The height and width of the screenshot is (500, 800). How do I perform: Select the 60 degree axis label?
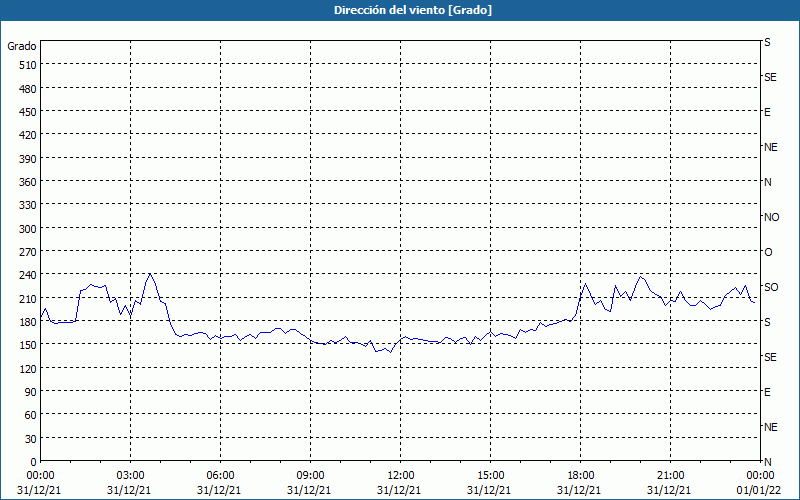31,415
